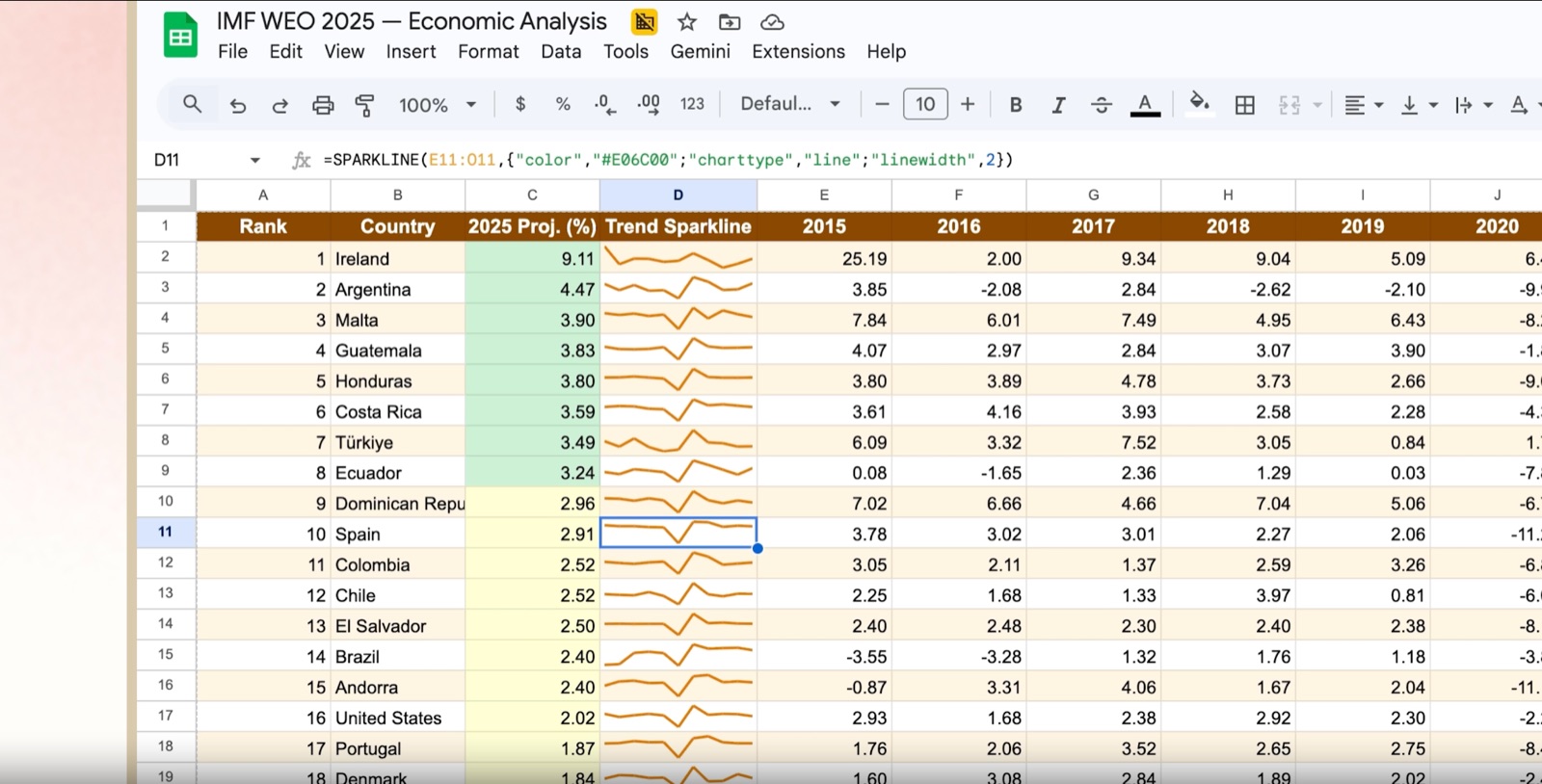Print the spreadsheet

pyautogui.click(x=323, y=105)
